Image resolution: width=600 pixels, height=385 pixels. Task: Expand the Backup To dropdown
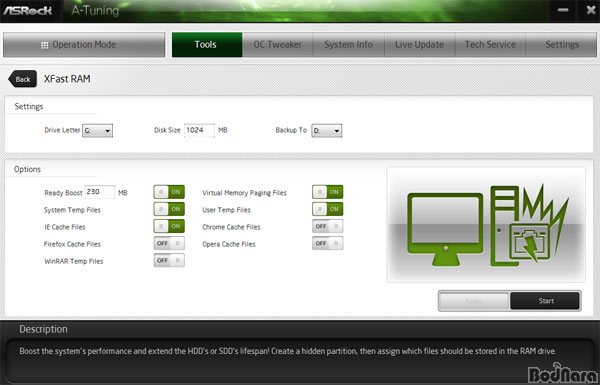[327, 131]
